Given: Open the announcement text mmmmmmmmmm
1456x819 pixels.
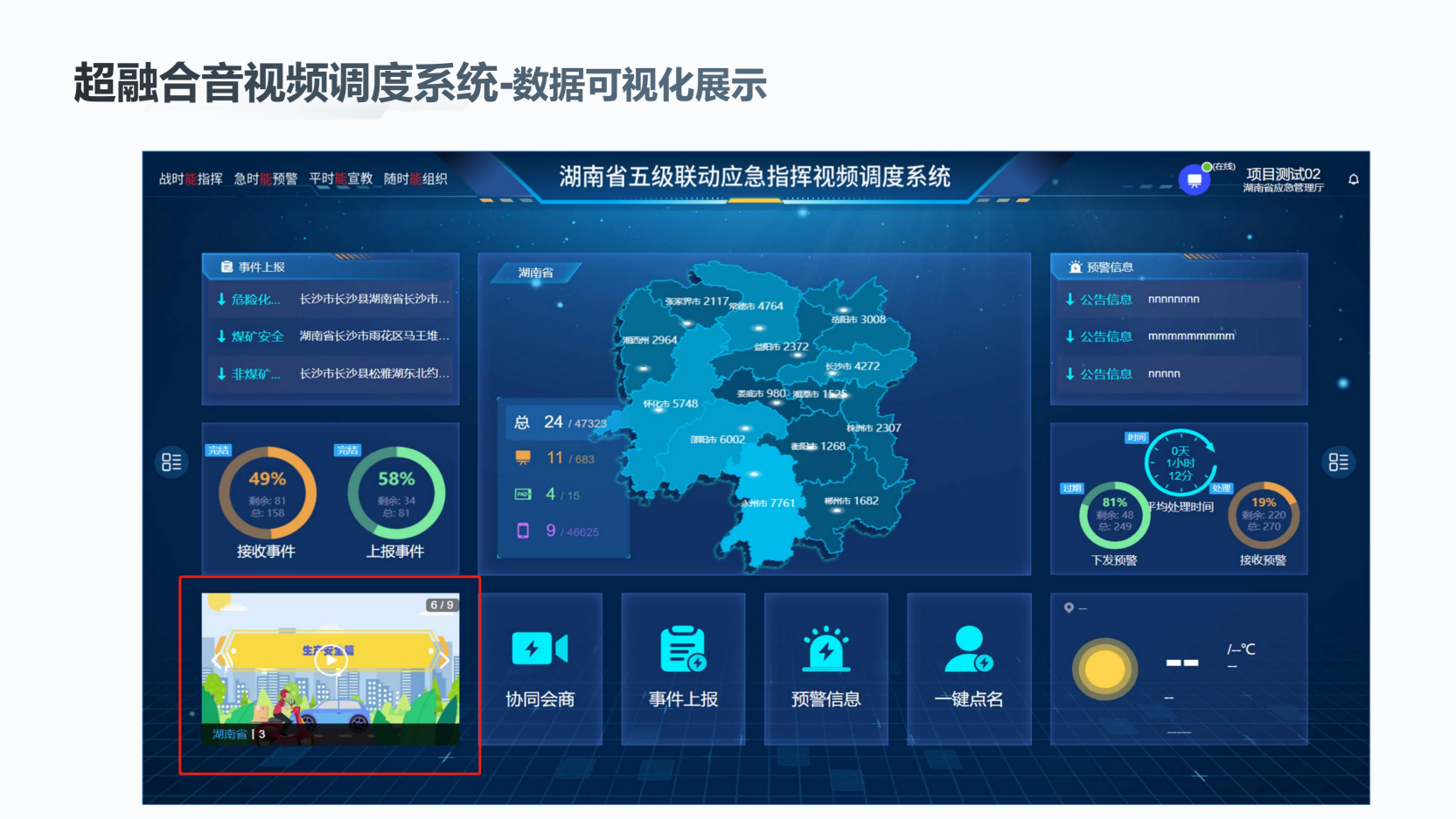Looking at the screenshot, I should (x=1191, y=336).
